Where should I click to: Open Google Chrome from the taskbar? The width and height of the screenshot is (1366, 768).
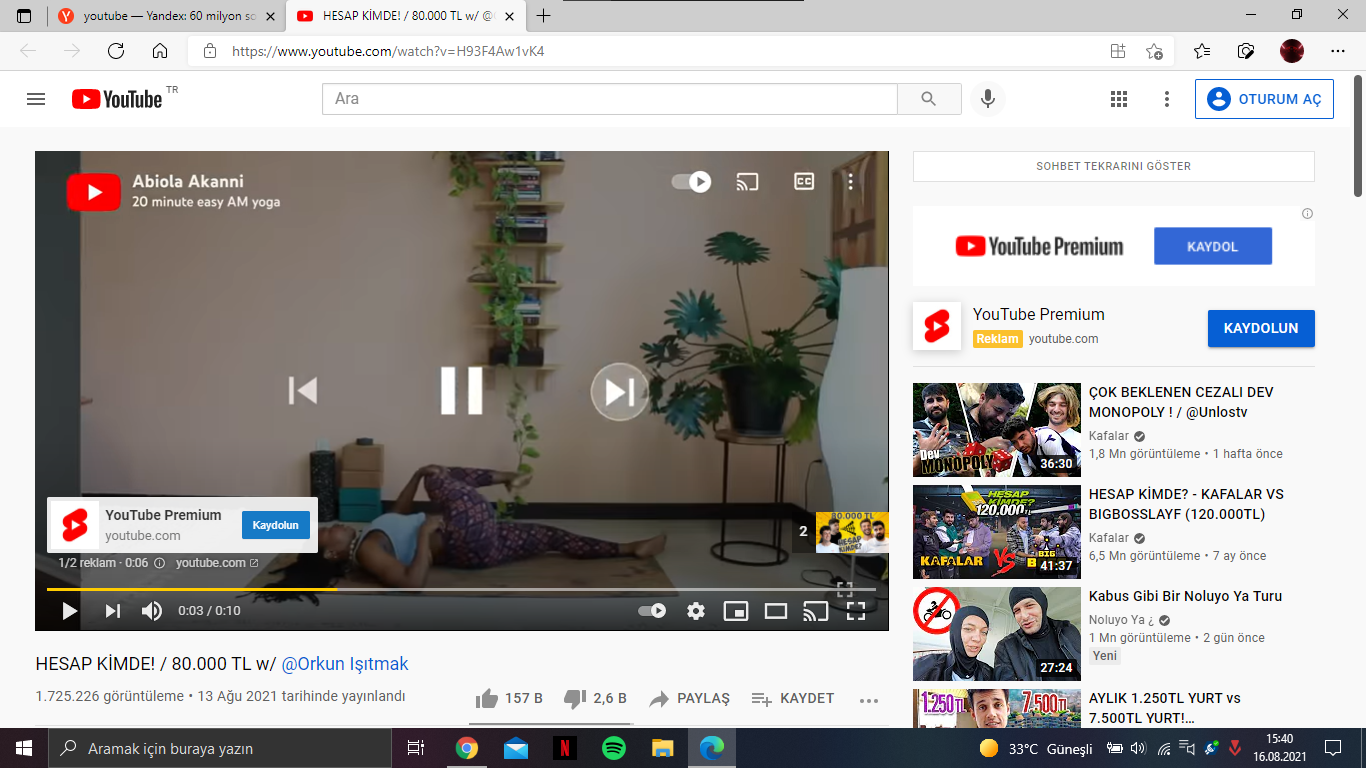[x=467, y=748]
